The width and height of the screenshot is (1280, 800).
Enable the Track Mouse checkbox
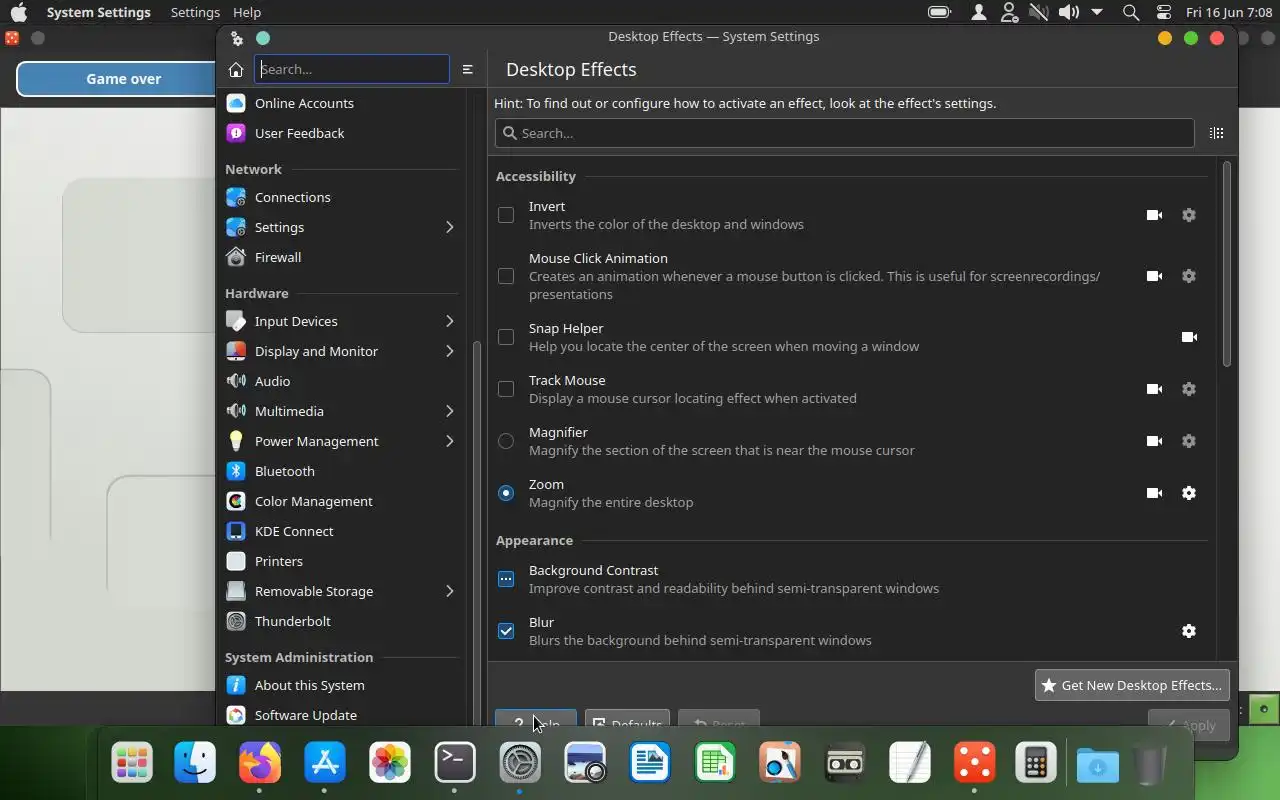[506, 389]
